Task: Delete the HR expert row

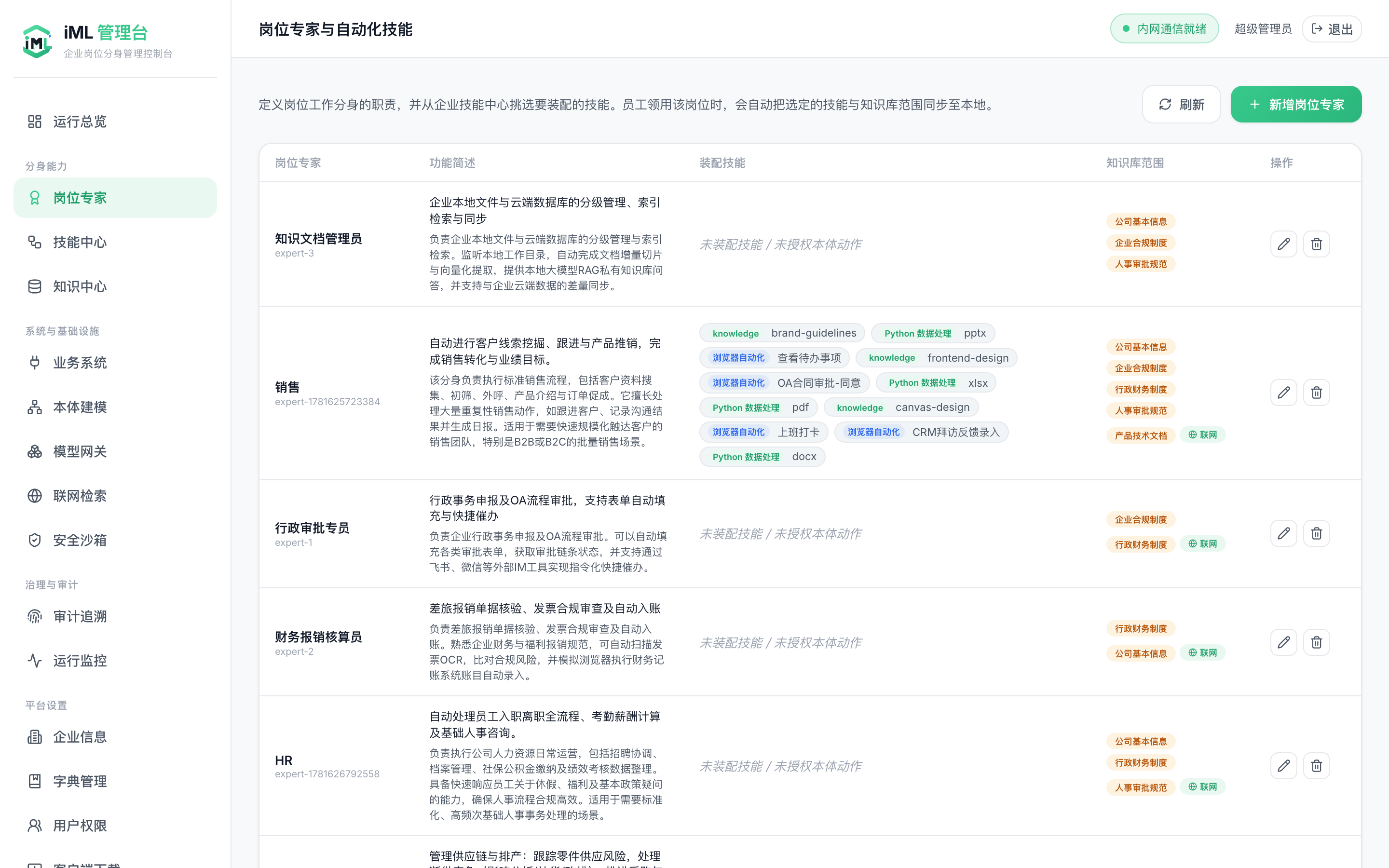Action: [x=1316, y=766]
